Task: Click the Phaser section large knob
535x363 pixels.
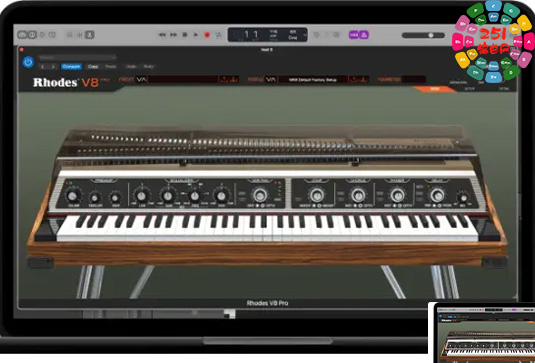Action: pos(397,195)
